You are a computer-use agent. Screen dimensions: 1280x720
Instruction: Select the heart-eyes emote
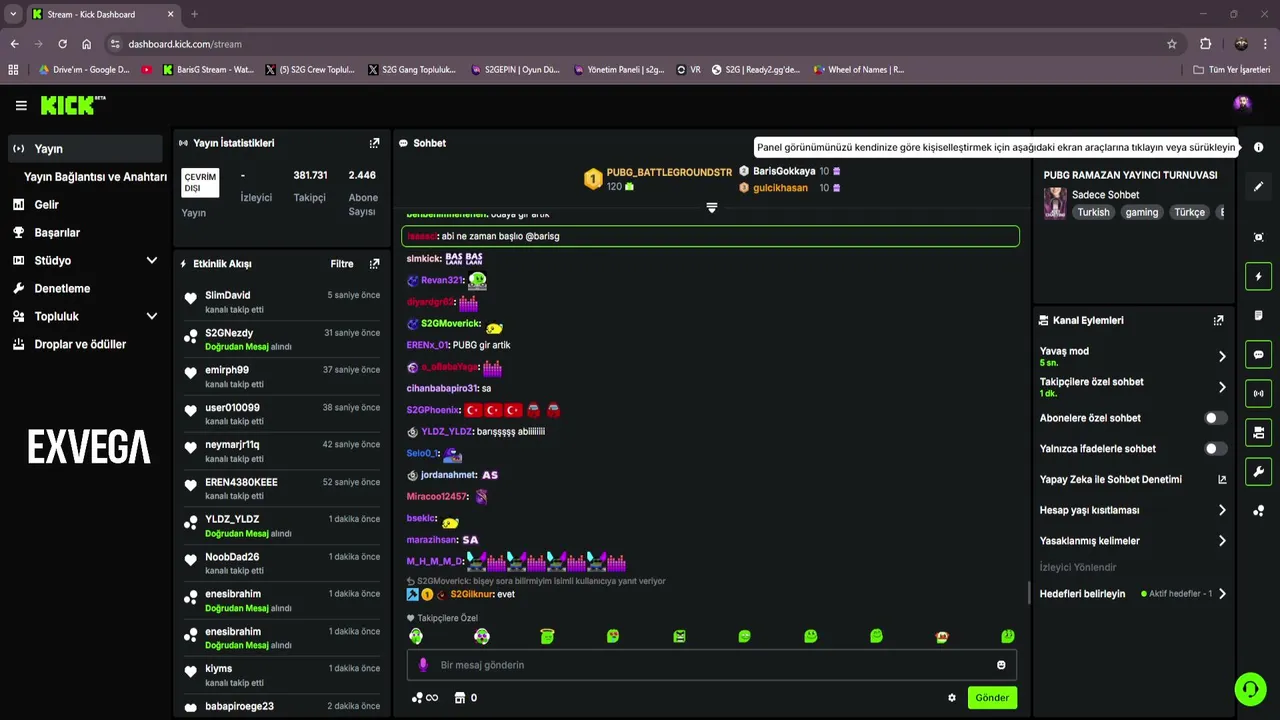613,636
